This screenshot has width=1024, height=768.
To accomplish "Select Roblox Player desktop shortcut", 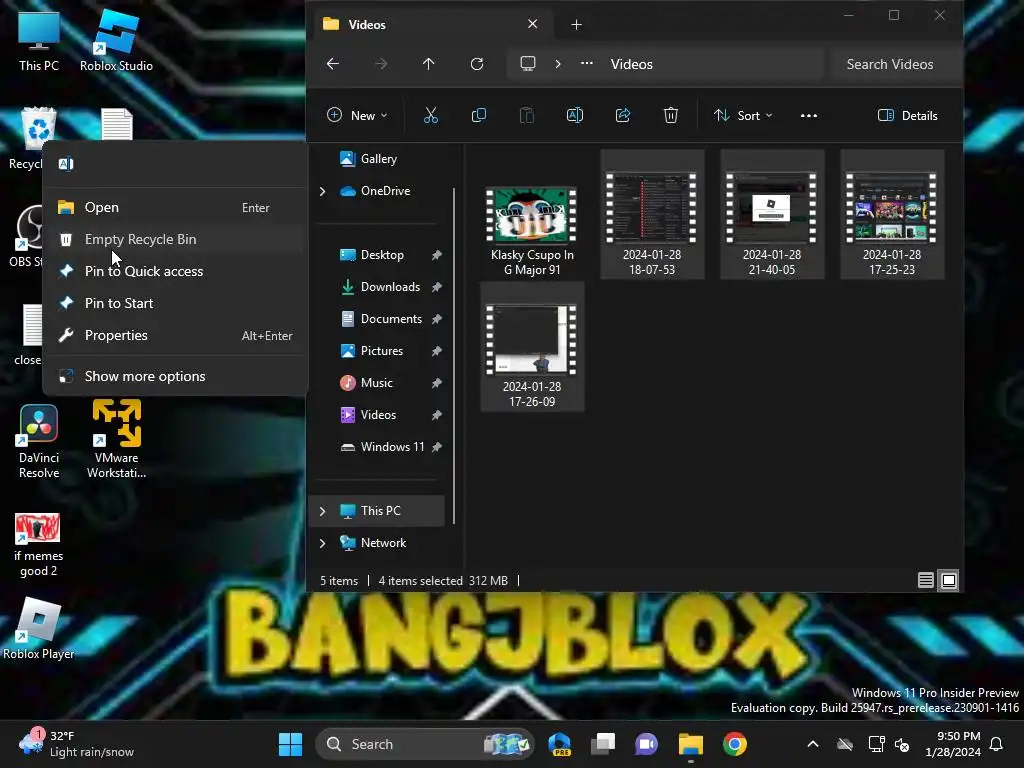I will pos(39,628).
